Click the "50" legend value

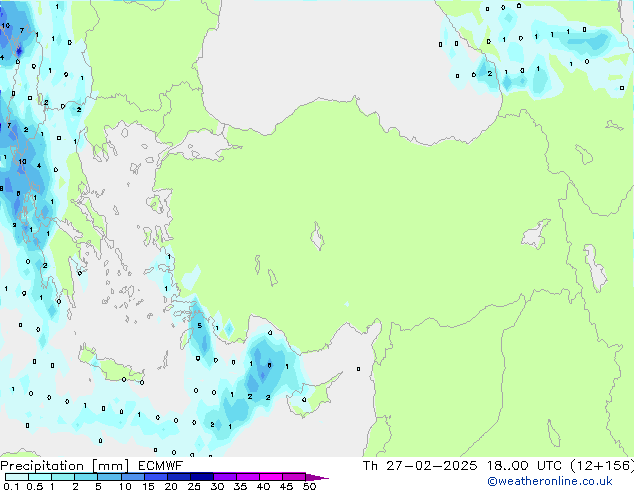(x=309, y=486)
